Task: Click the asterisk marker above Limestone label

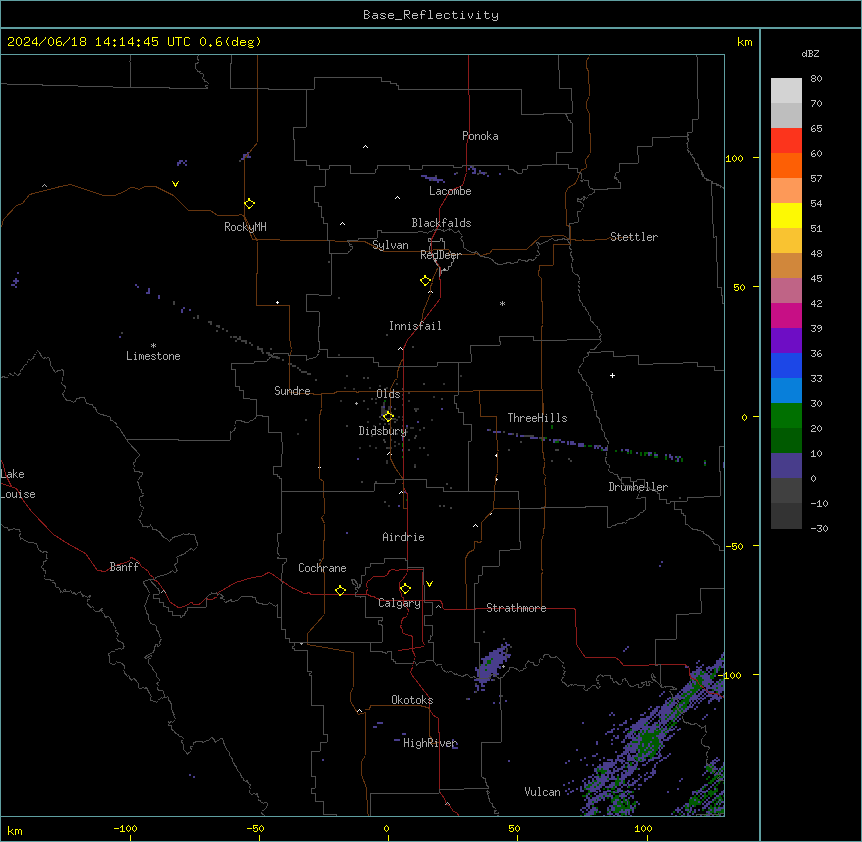Action: pyautogui.click(x=153, y=346)
